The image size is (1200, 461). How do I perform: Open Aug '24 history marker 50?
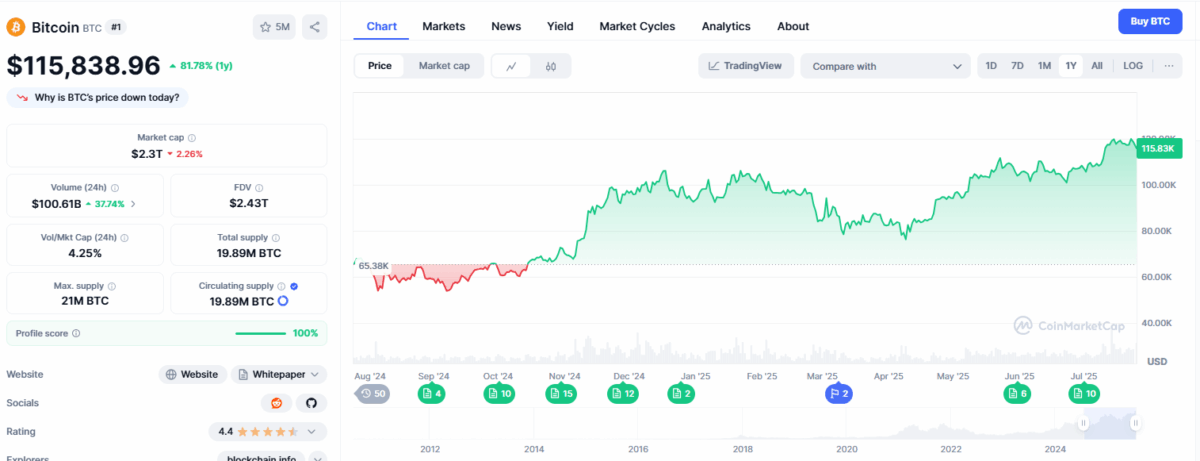pos(372,394)
